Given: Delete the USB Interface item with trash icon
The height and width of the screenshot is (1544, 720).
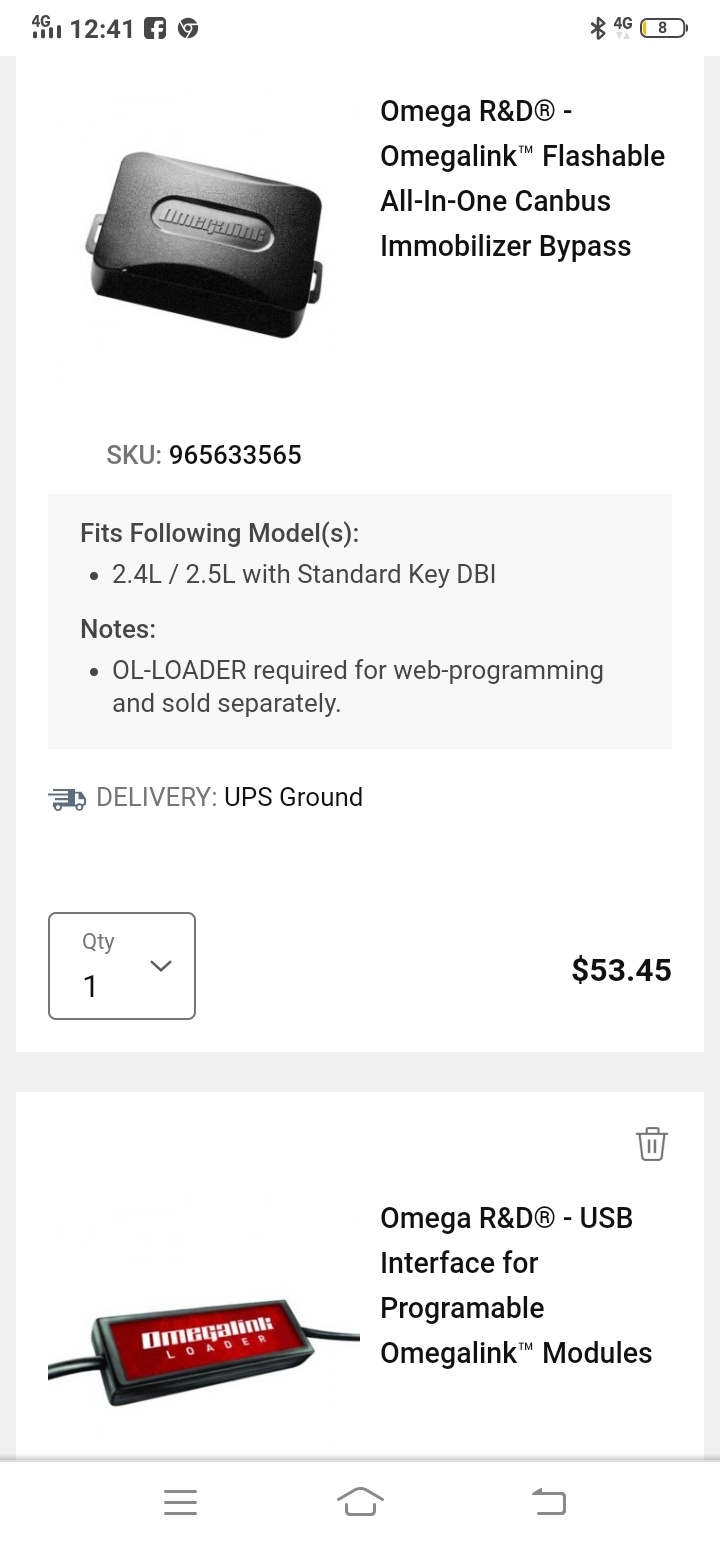Looking at the screenshot, I should [651, 1144].
